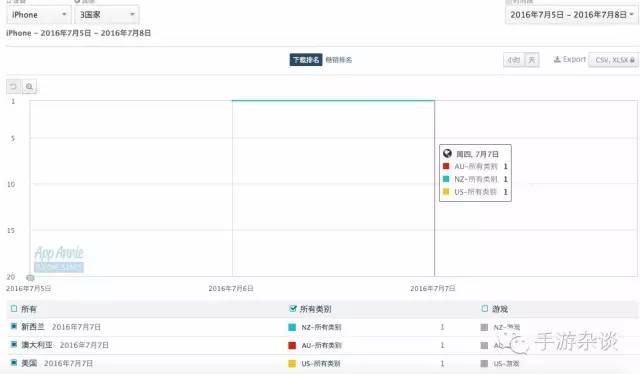Click the teal rank line at top of chart
The height and width of the screenshot is (374, 640).
(x=333, y=100)
